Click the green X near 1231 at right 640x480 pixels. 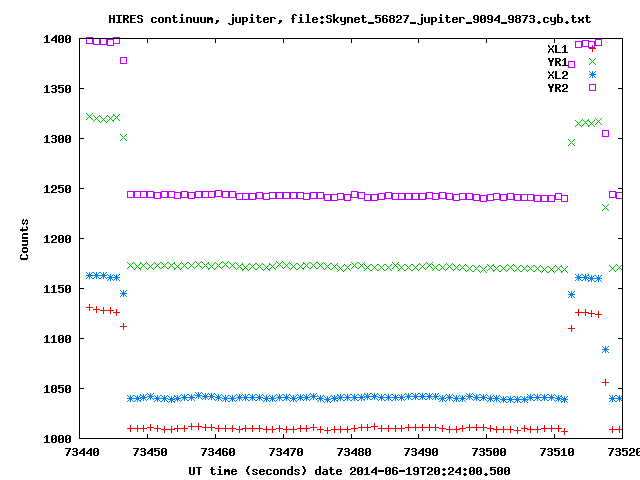605,207
